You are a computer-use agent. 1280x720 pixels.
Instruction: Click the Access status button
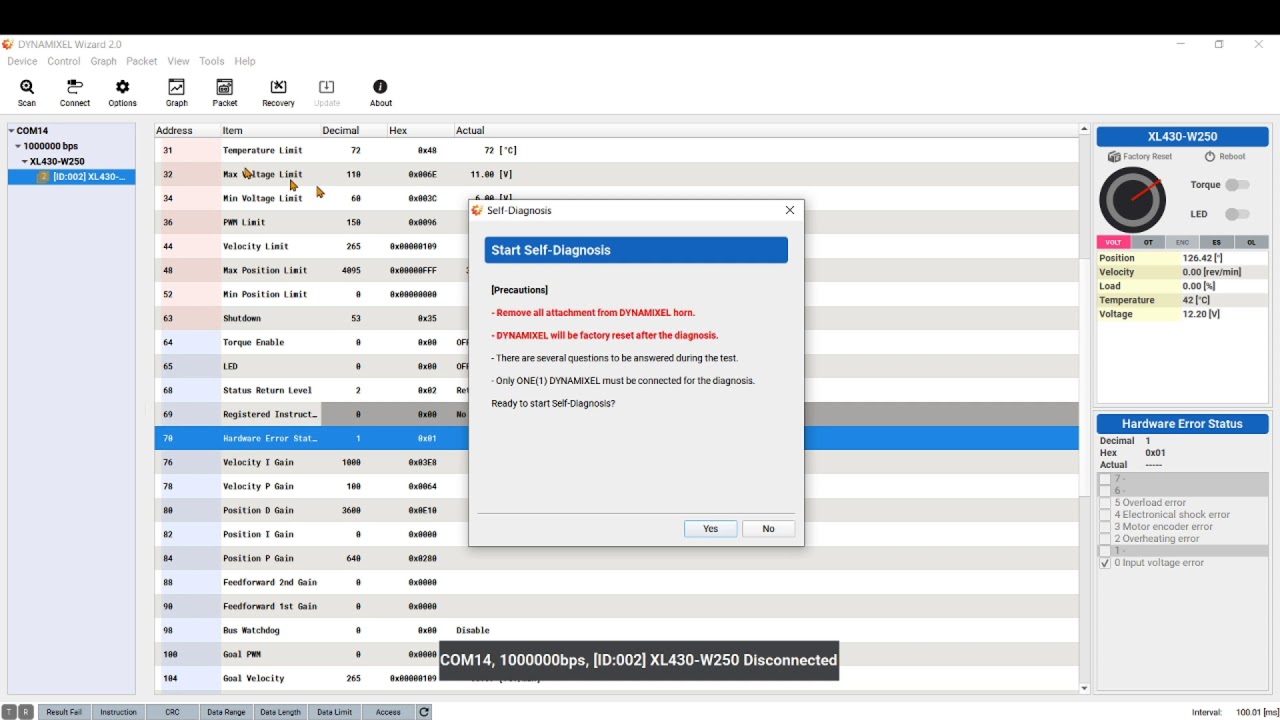click(x=388, y=712)
